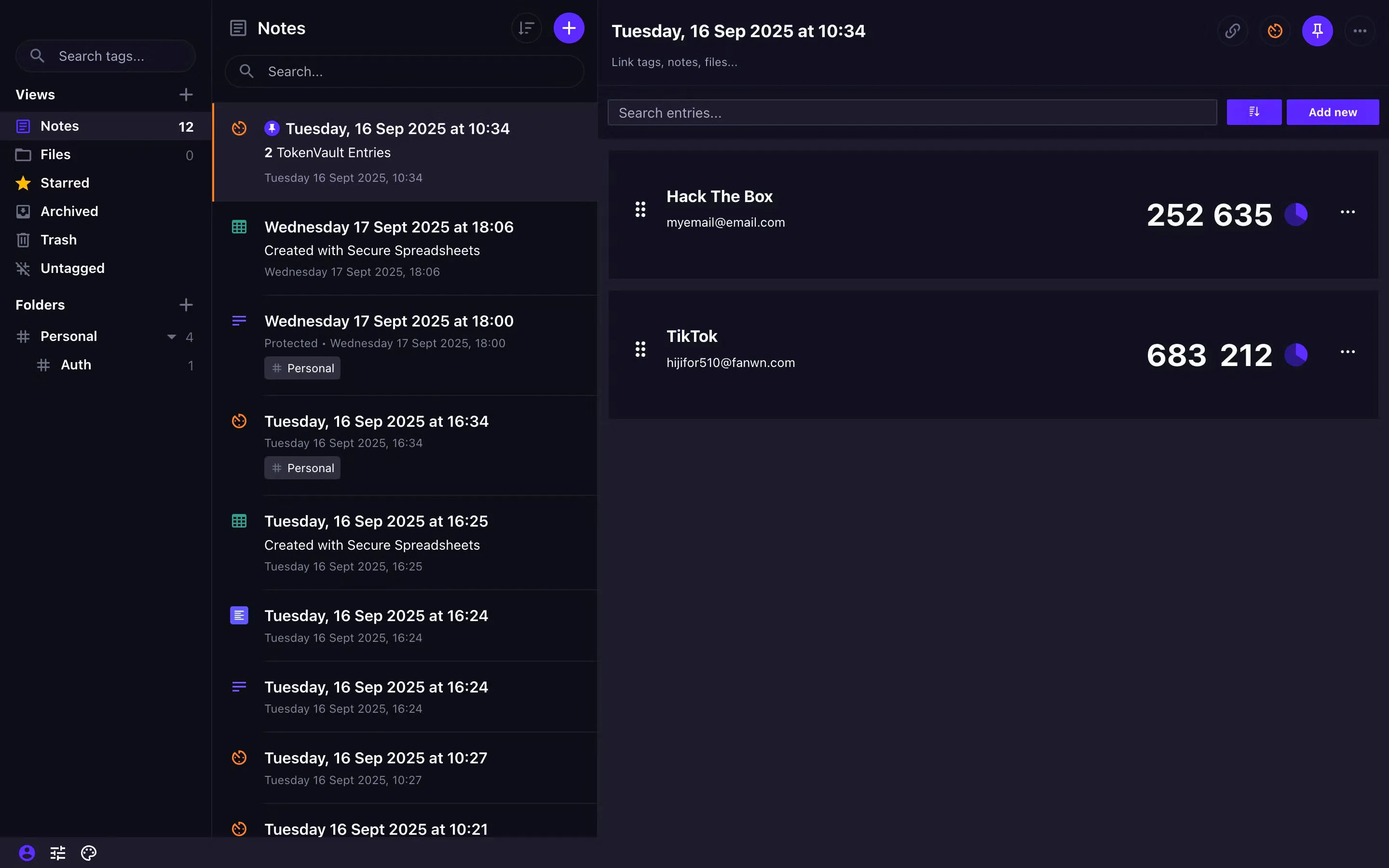The width and height of the screenshot is (1389, 868).
Task: Open the note's overflow menu at top right
Action: coord(1360,31)
